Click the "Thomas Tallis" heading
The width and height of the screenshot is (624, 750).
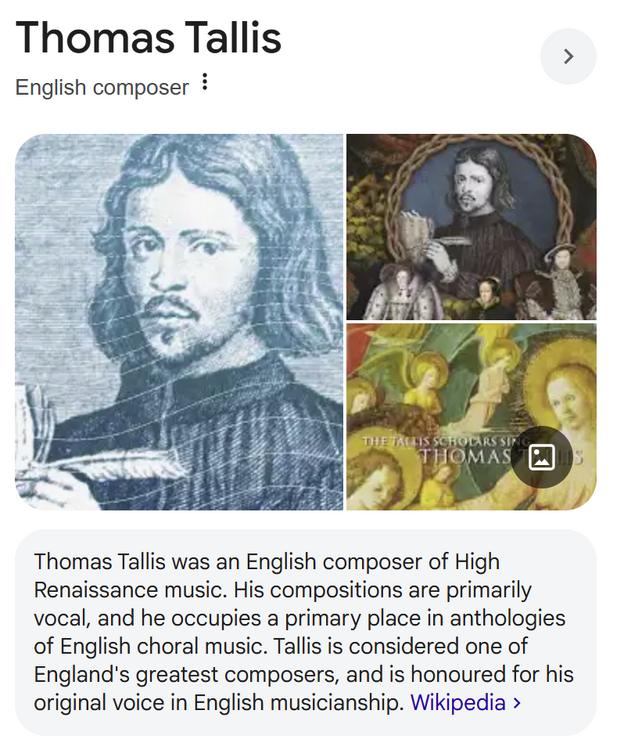click(149, 38)
